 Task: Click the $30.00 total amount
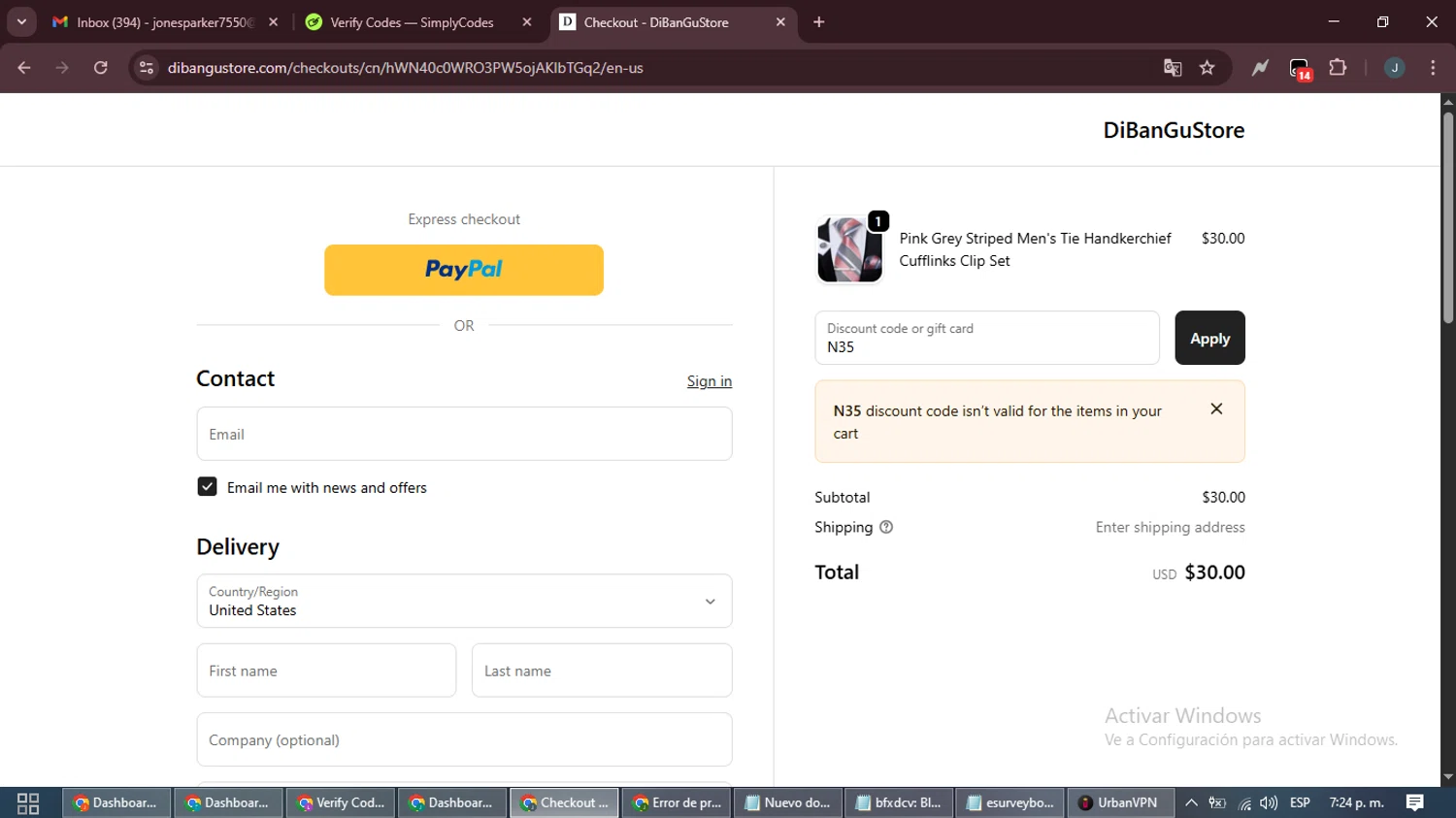point(1214,573)
